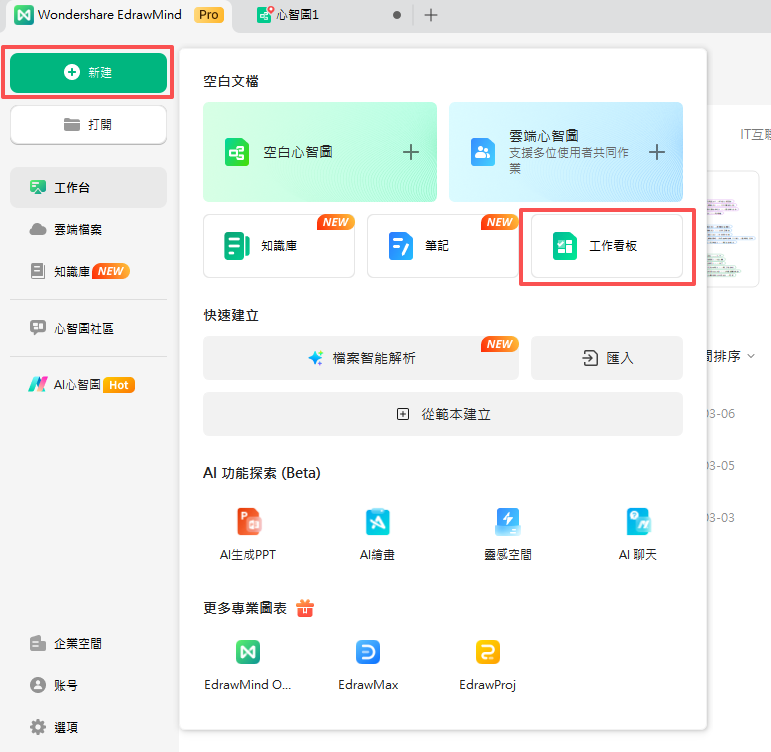This screenshot has height=752, width=771.
Task: Create a 空白心智圖 card
Action: click(x=320, y=152)
